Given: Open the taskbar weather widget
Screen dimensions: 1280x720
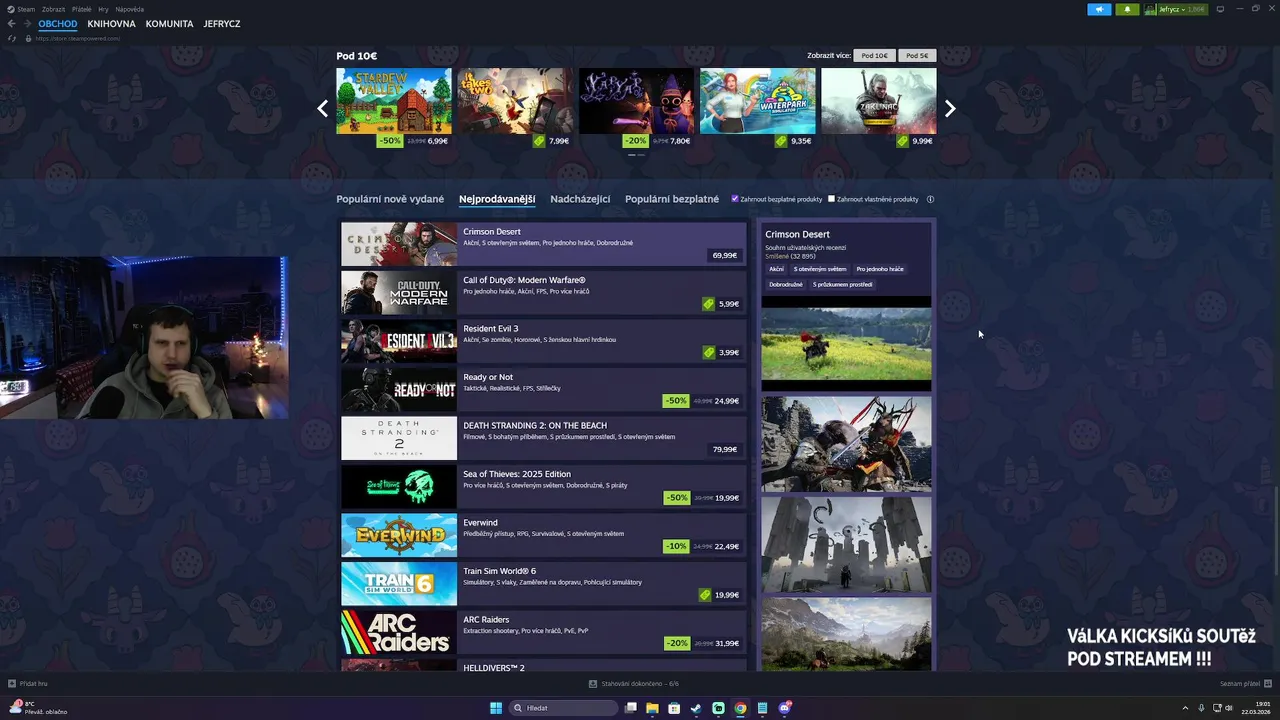Looking at the screenshot, I should click(x=38, y=708).
